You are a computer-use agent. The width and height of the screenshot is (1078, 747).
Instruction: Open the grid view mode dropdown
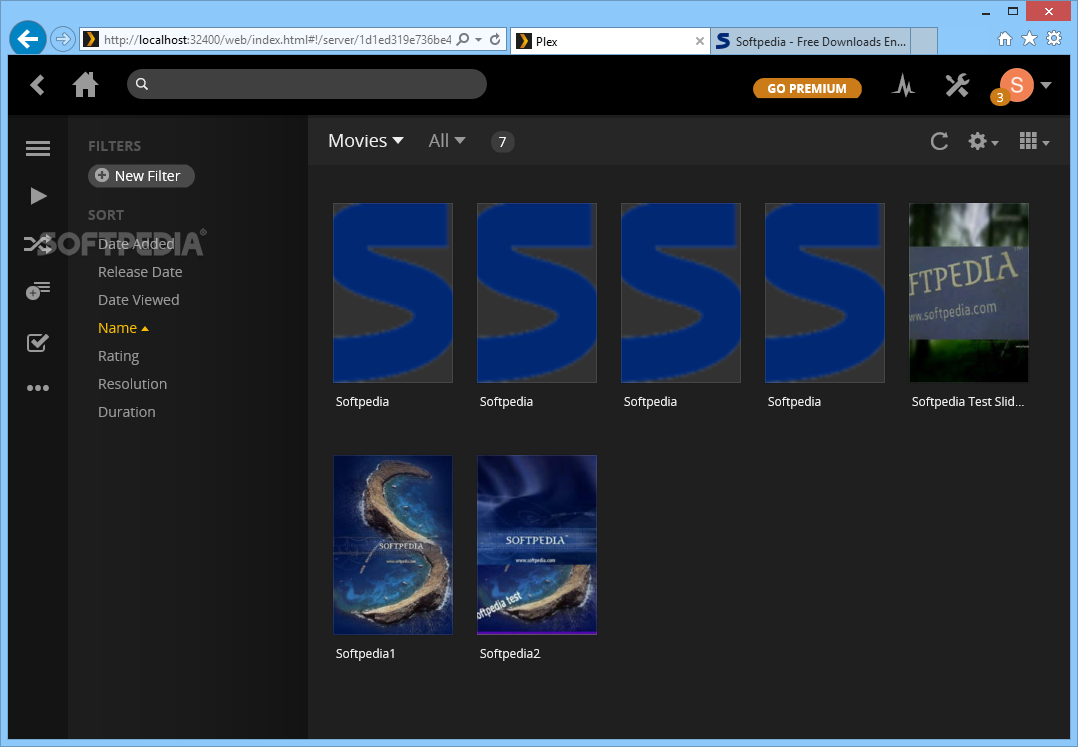pos(1034,141)
